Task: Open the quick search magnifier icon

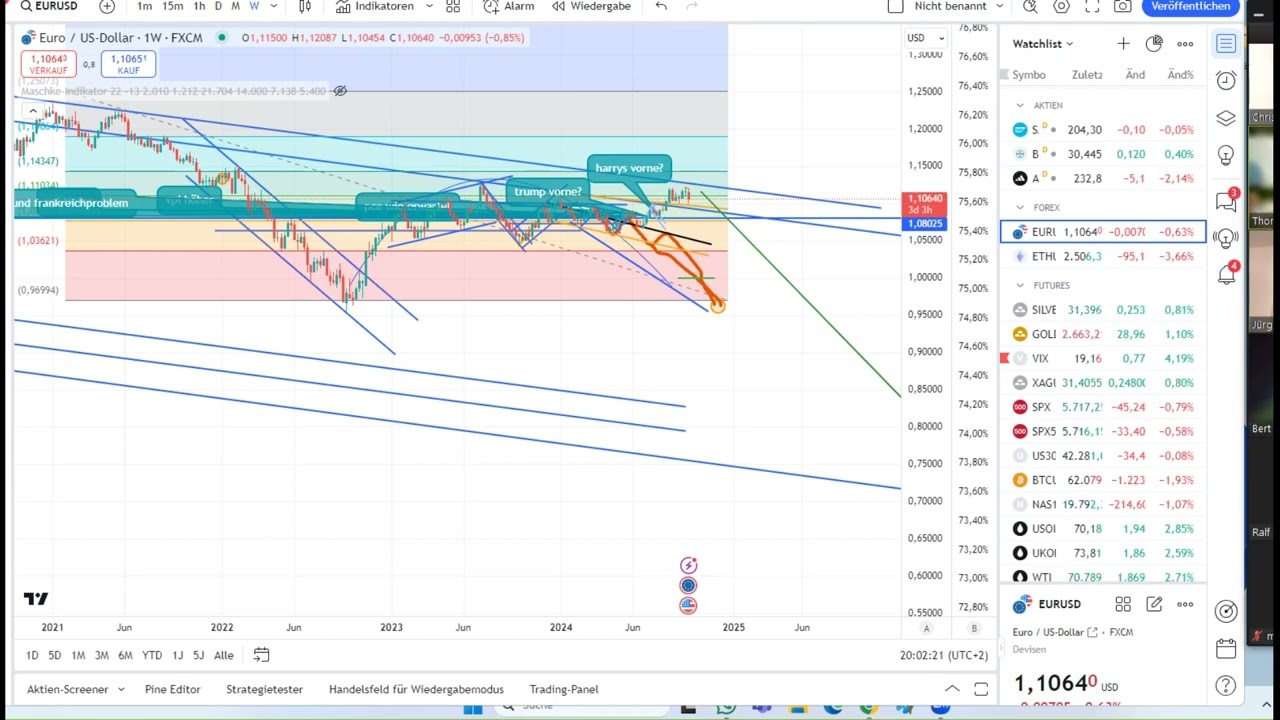Action: point(1032,6)
